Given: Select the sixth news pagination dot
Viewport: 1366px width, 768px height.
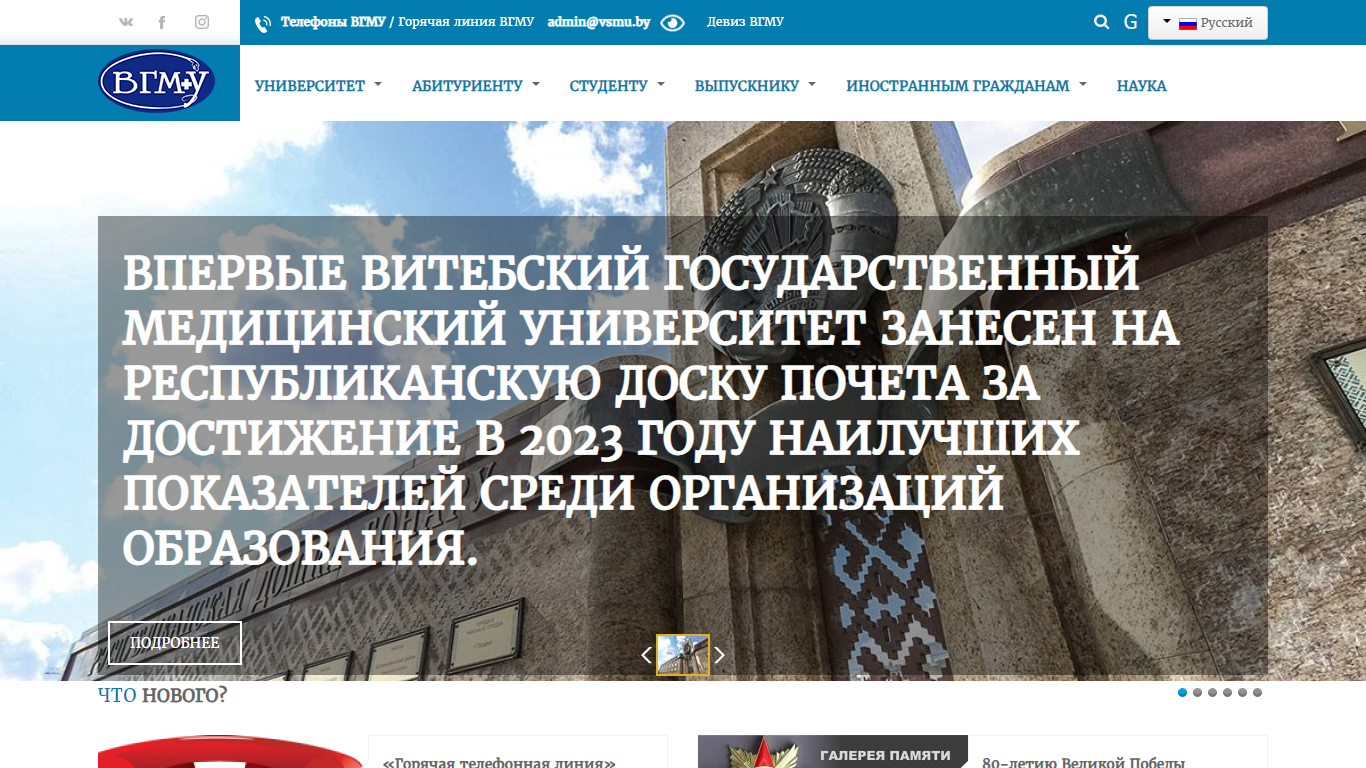Looking at the screenshot, I should tap(1257, 692).
